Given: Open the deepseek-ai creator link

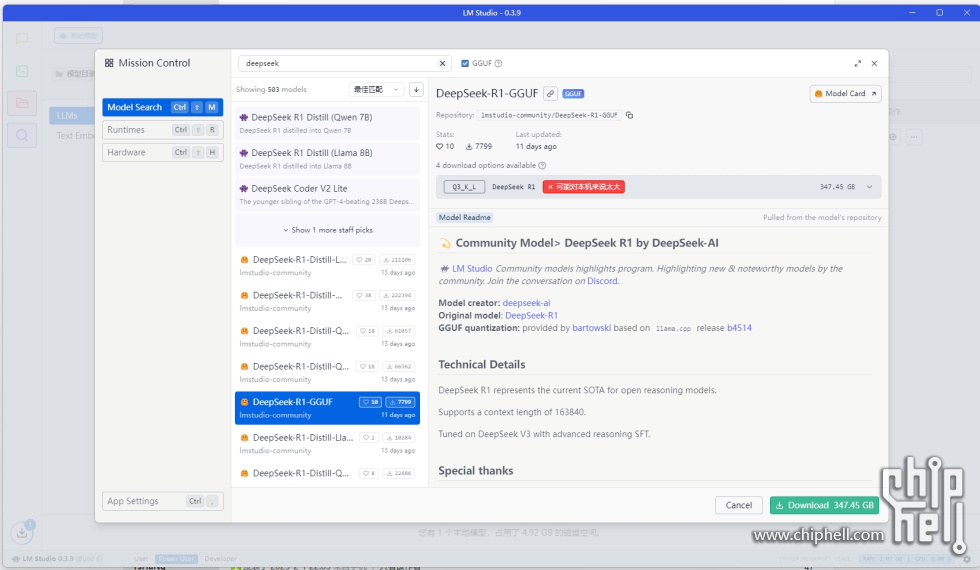Looking at the screenshot, I should pos(526,303).
